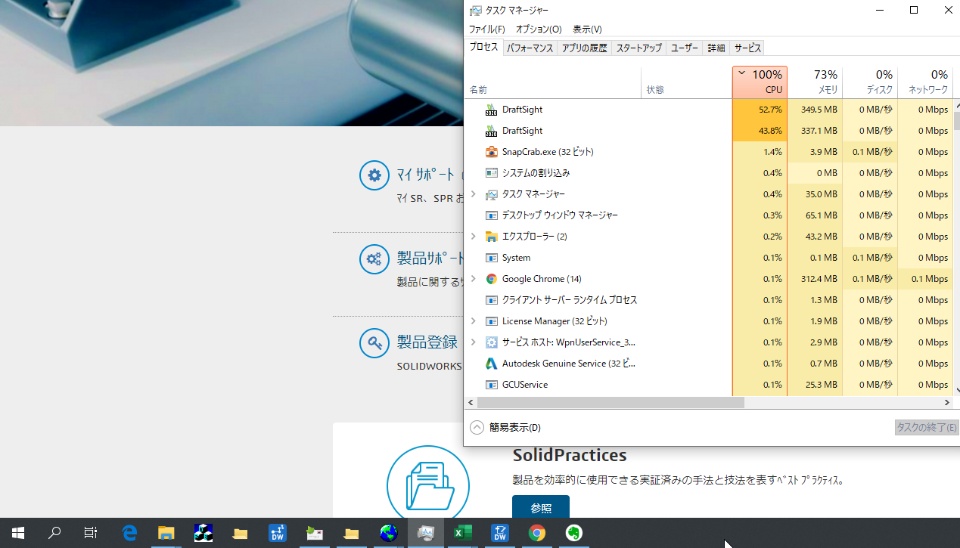Open the mail envelope icon on taskbar

tap(315, 533)
